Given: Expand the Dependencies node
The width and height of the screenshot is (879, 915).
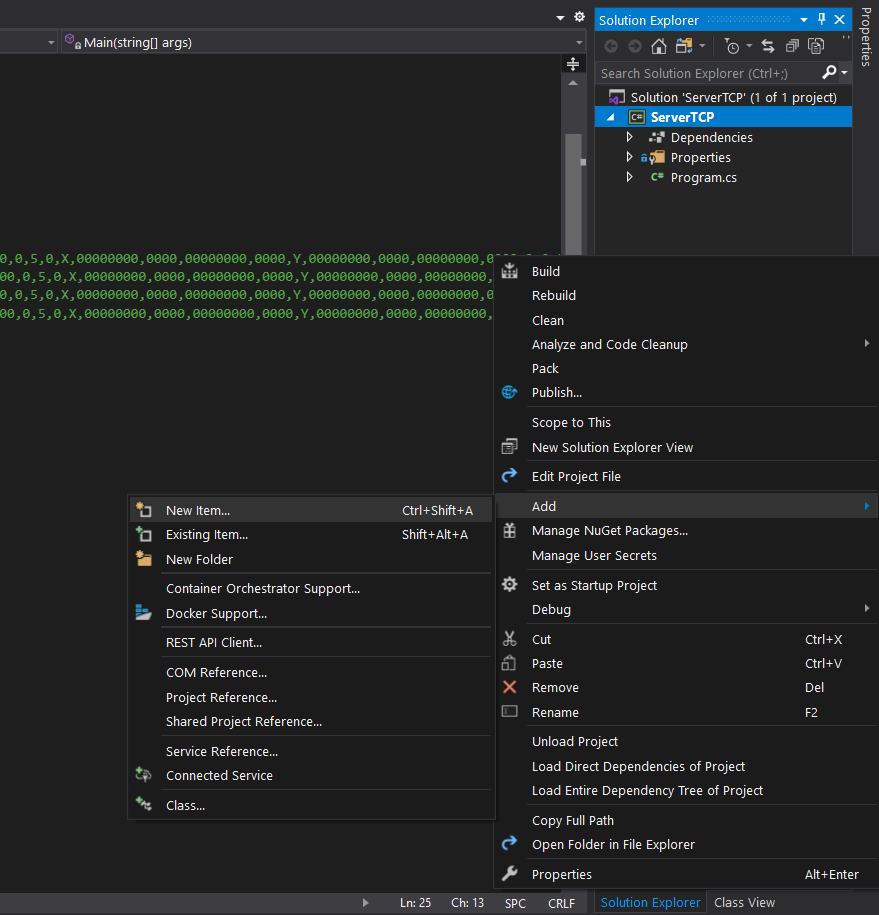Looking at the screenshot, I should click(628, 137).
